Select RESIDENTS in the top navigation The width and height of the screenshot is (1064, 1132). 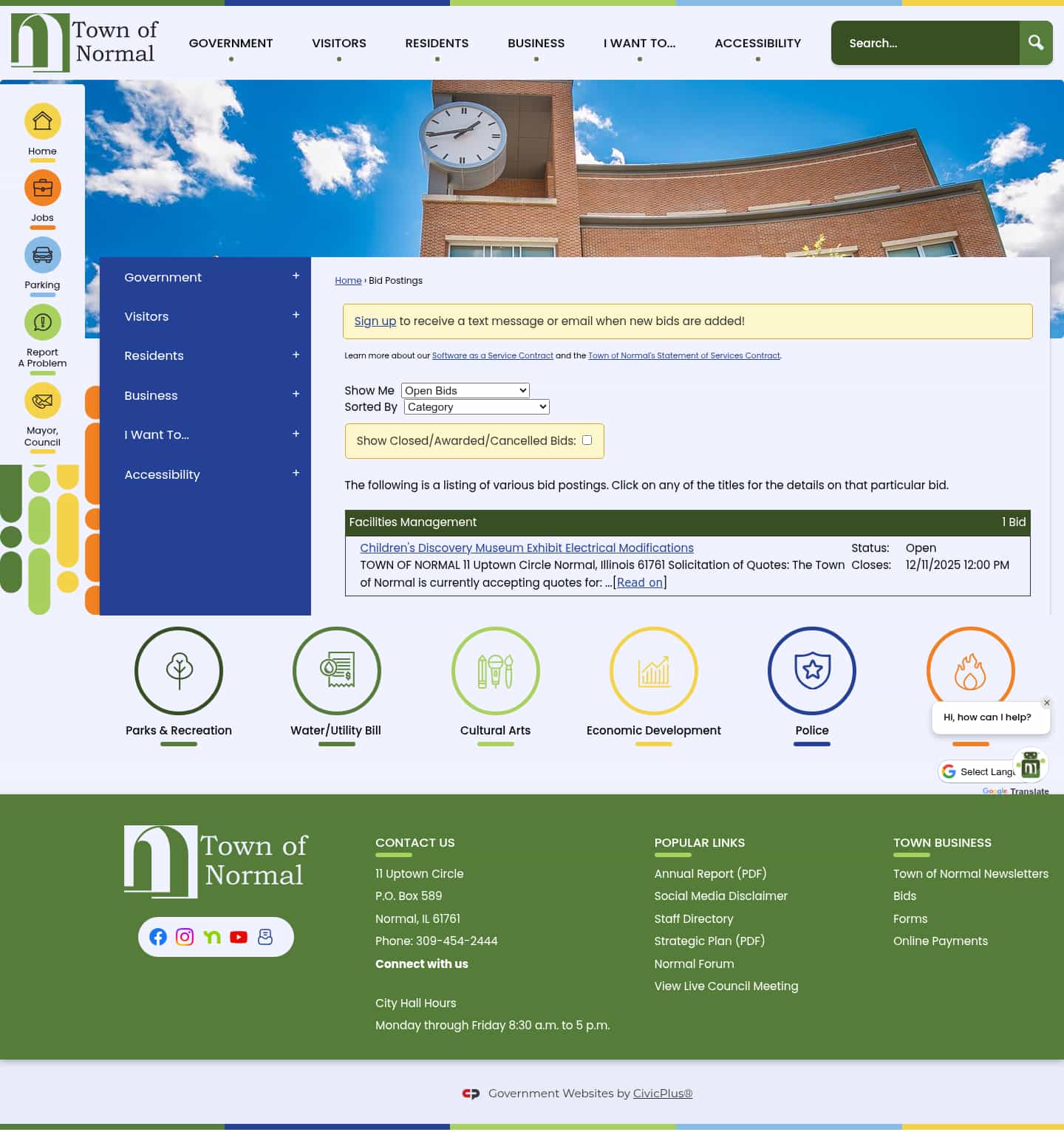click(436, 43)
